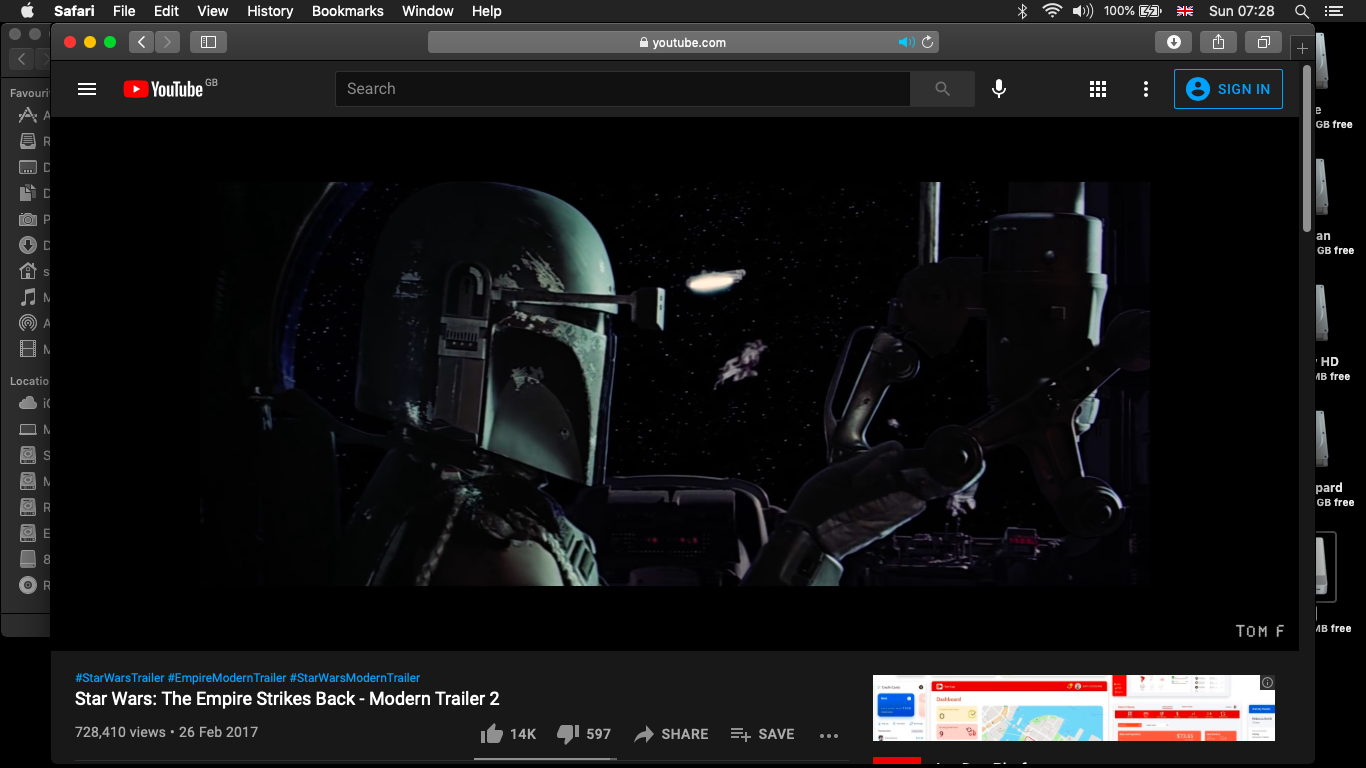Click the 728,410 views text

click(120, 732)
